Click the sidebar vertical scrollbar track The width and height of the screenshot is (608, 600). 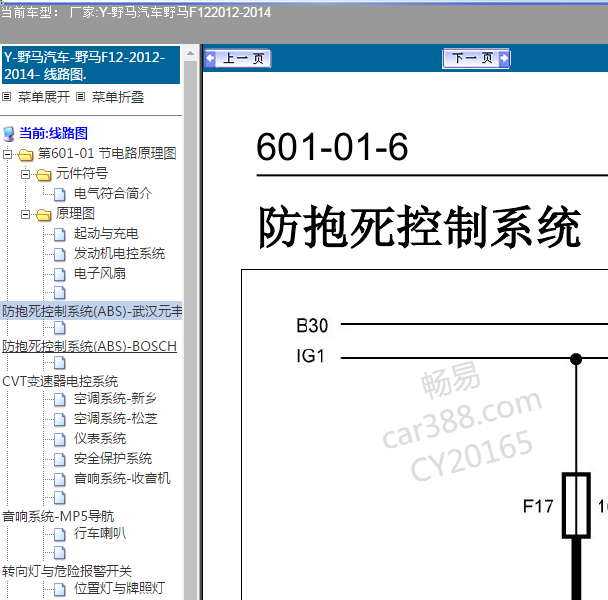click(x=190, y=330)
